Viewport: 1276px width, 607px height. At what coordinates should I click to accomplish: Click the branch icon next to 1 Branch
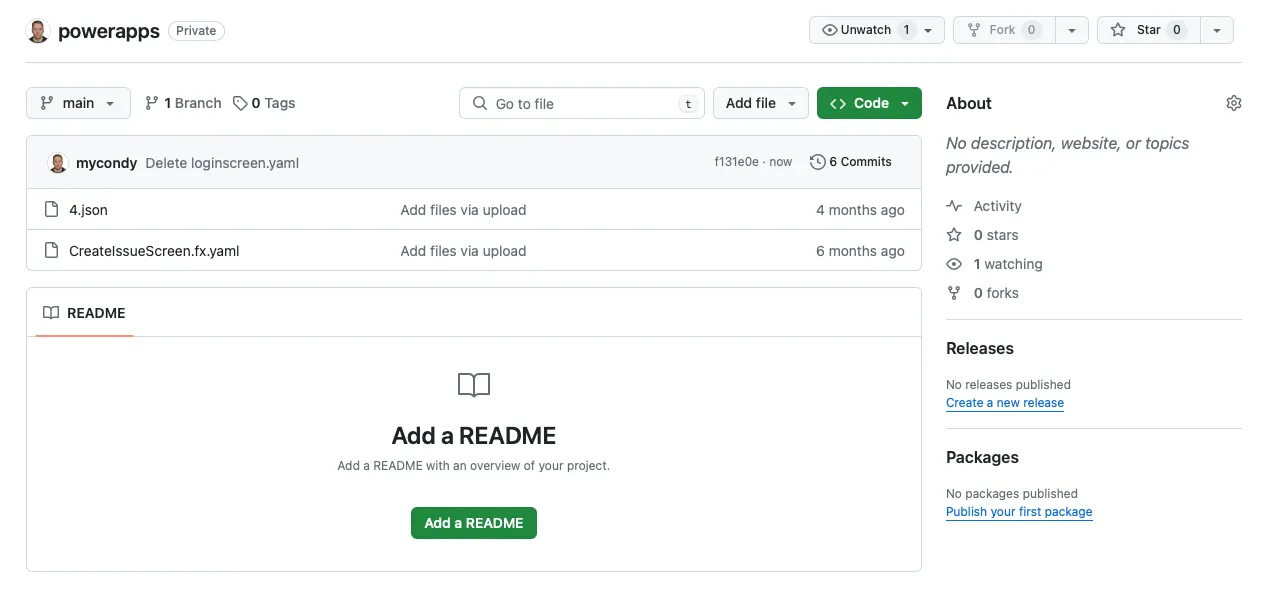pyautogui.click(x=152, y=103)
